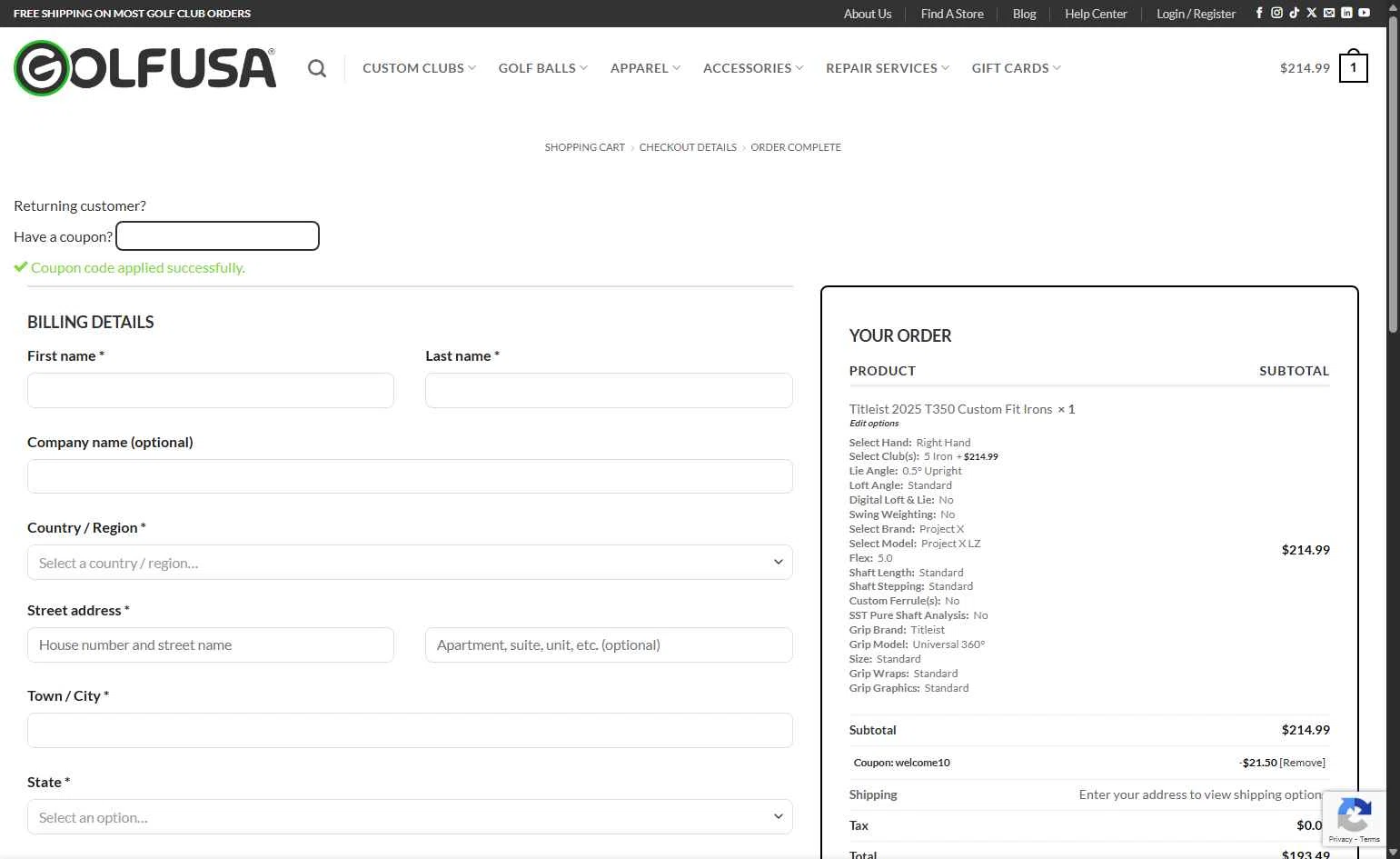Expand the Accessories menu
This screenshot has width=1400, height=859.
click(x=753, y=68)
